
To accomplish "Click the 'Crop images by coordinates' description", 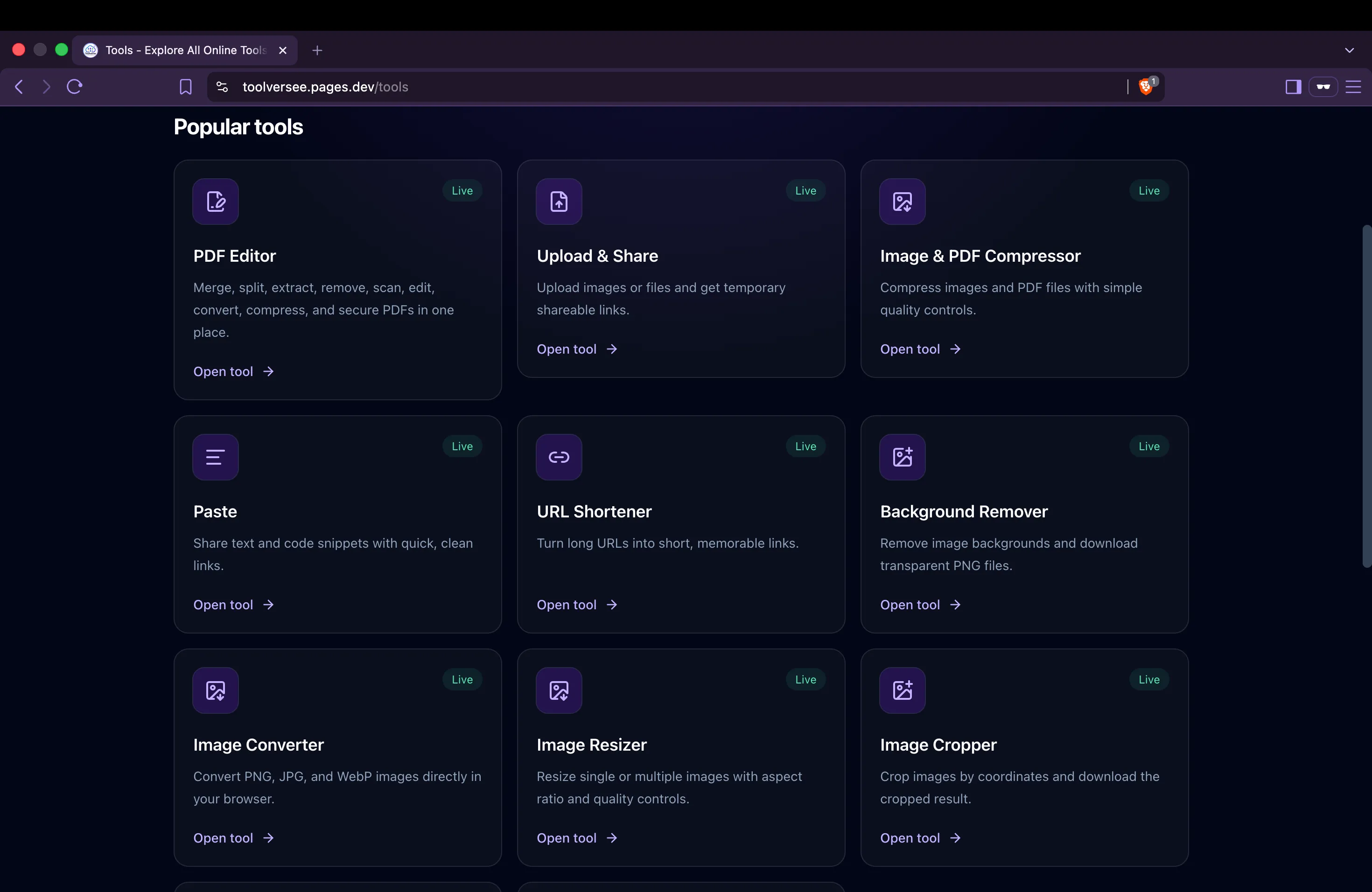I will click(1020, 787).
